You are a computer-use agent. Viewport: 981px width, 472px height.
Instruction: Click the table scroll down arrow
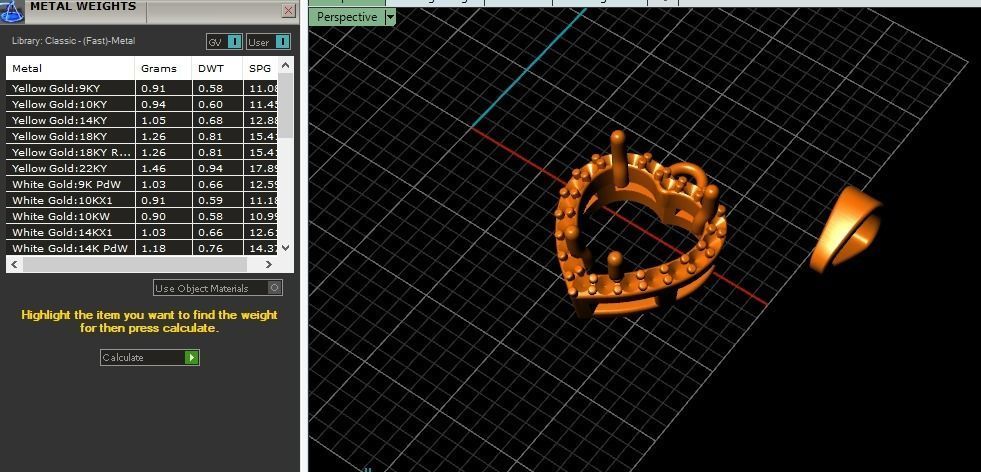(285, 248)
